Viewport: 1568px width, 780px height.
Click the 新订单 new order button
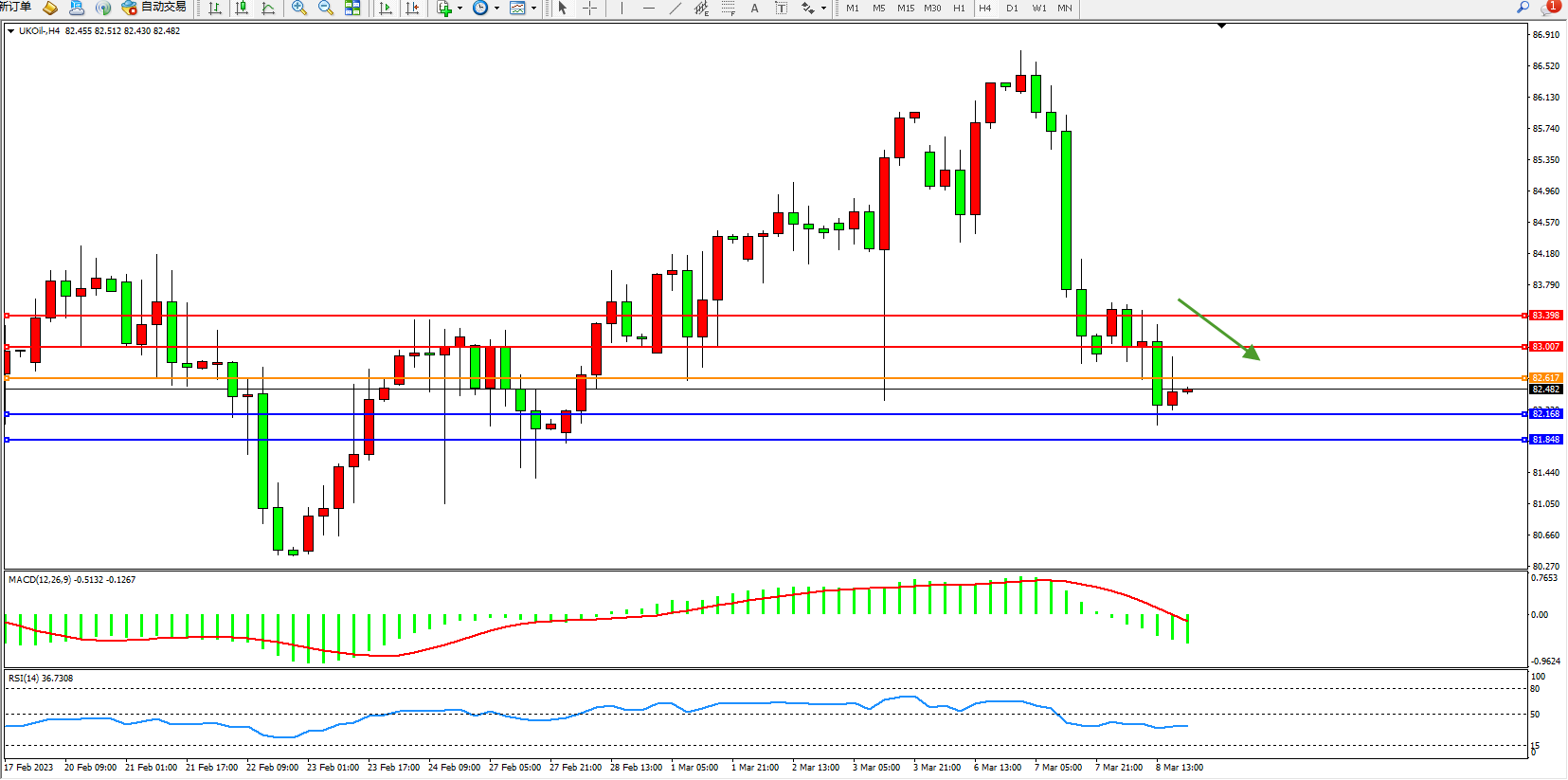(x=15, y=8)
